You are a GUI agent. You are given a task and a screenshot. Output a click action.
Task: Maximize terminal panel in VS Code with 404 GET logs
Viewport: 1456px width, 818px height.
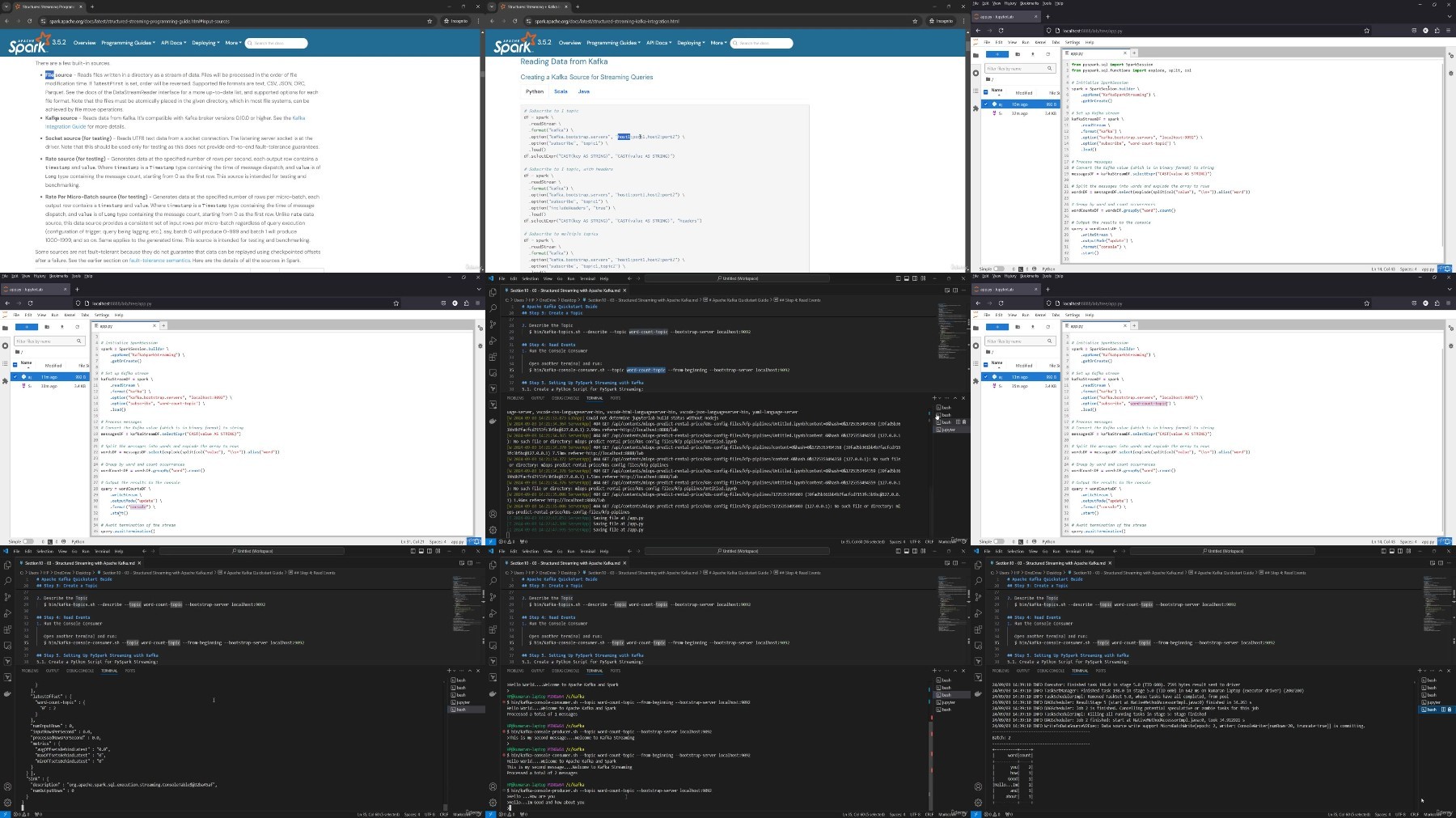pos(955,398)
